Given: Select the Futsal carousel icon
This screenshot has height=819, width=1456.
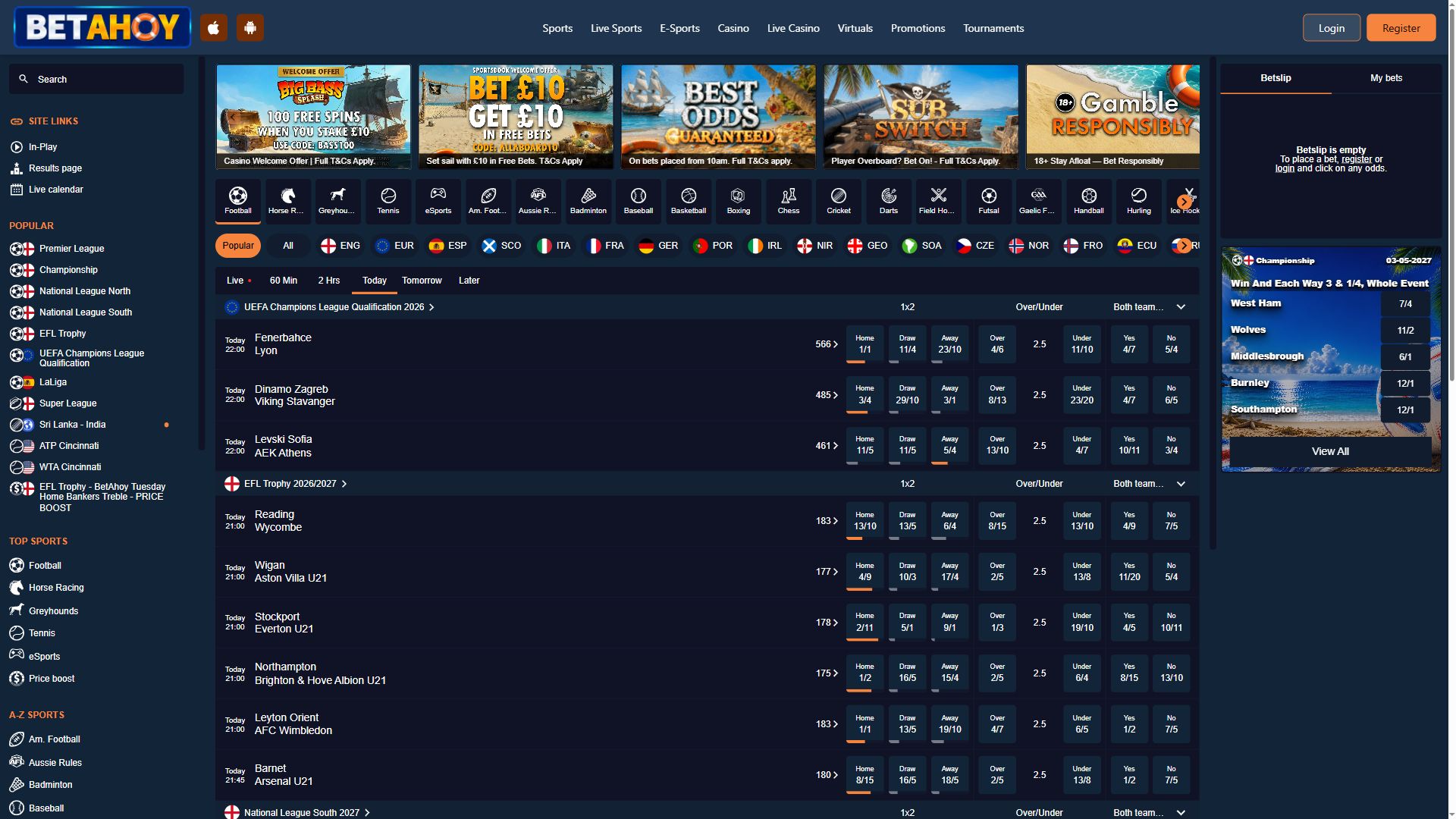Looking at the screenshot, I should coord(989,201).
